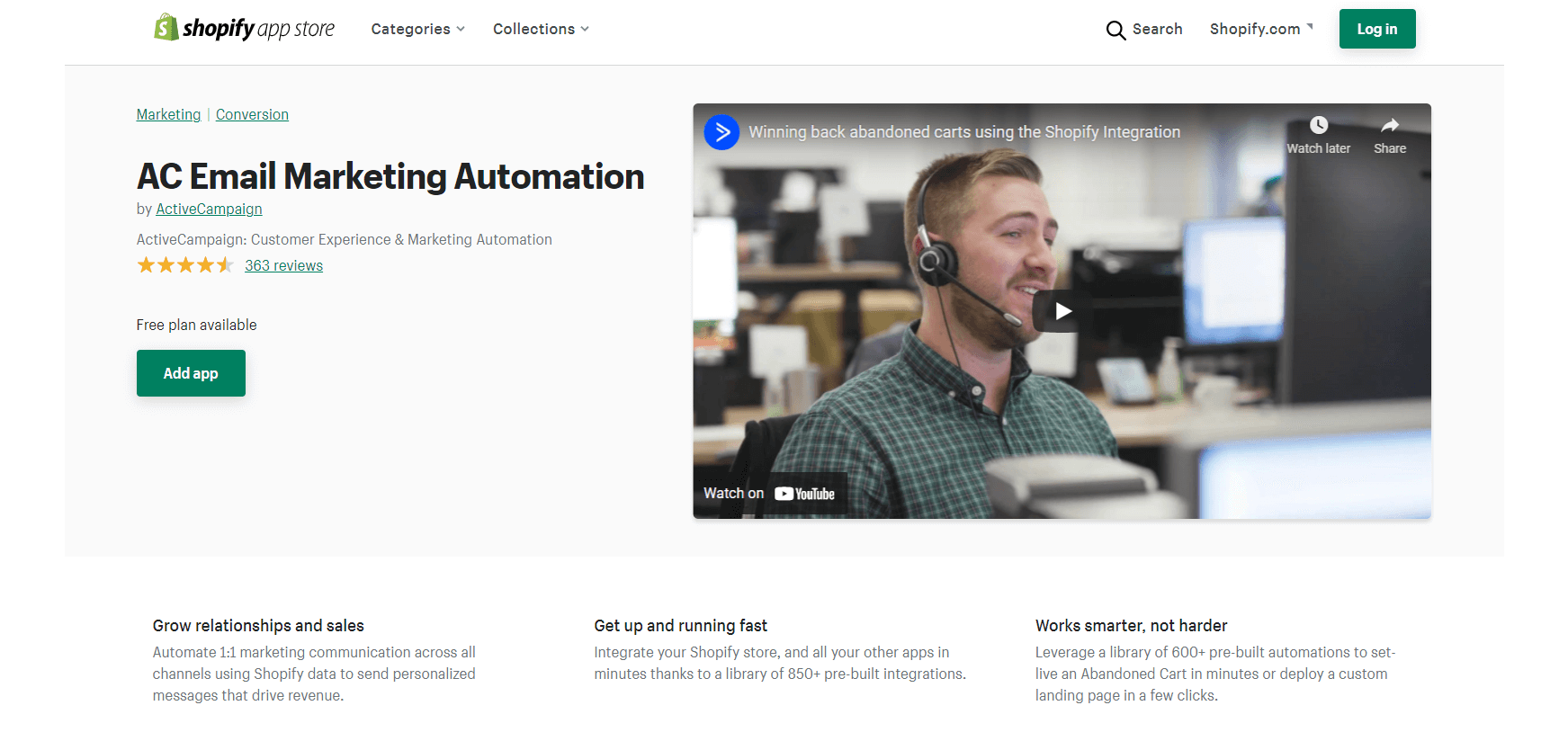Click the ActiveCampaign channel avatar icon

click(x=721, y=132)
